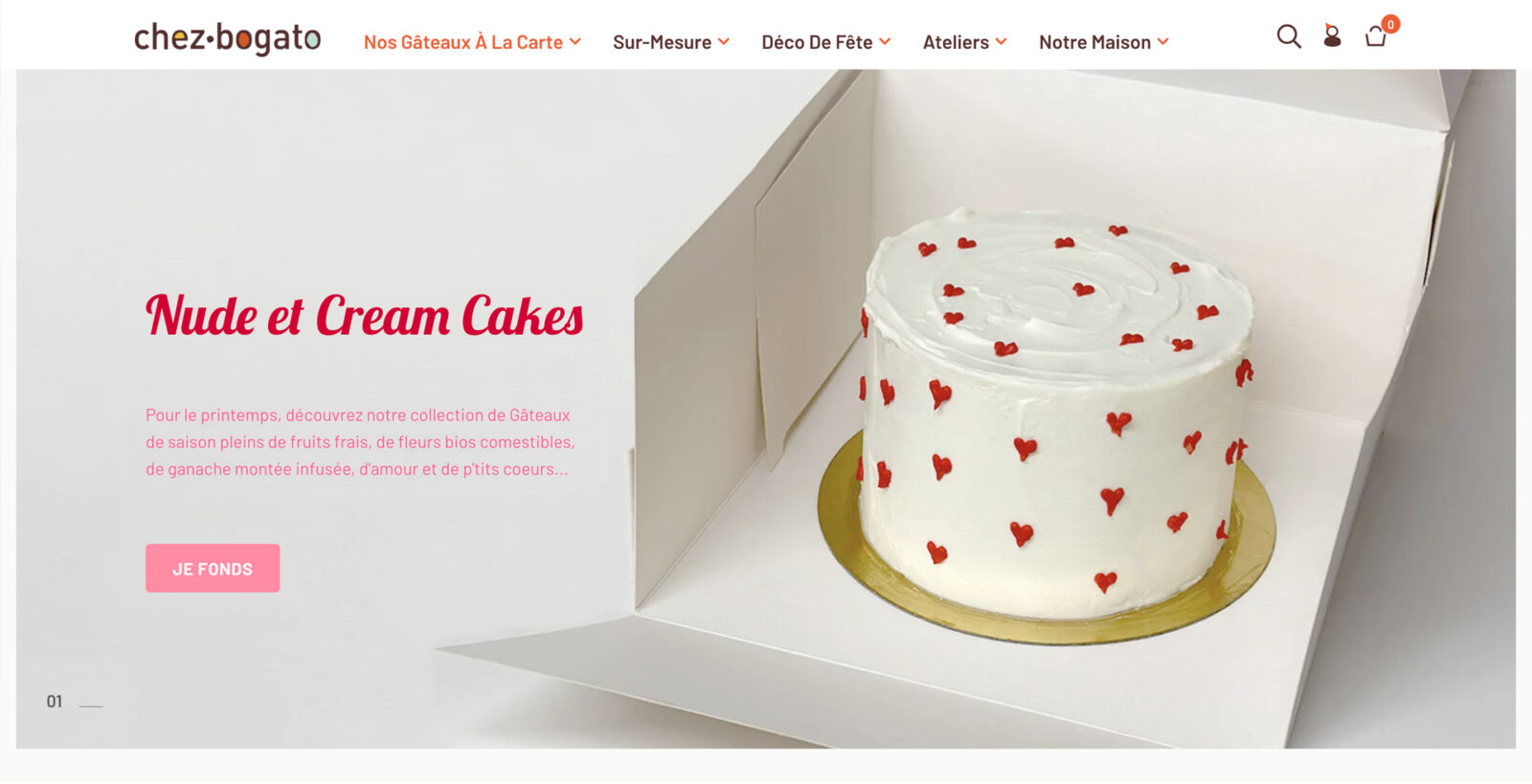Viewport: 1532px width, 784px height.
Task: Expand the Notre Maison chevron arrow
Action: (1162, 41)
